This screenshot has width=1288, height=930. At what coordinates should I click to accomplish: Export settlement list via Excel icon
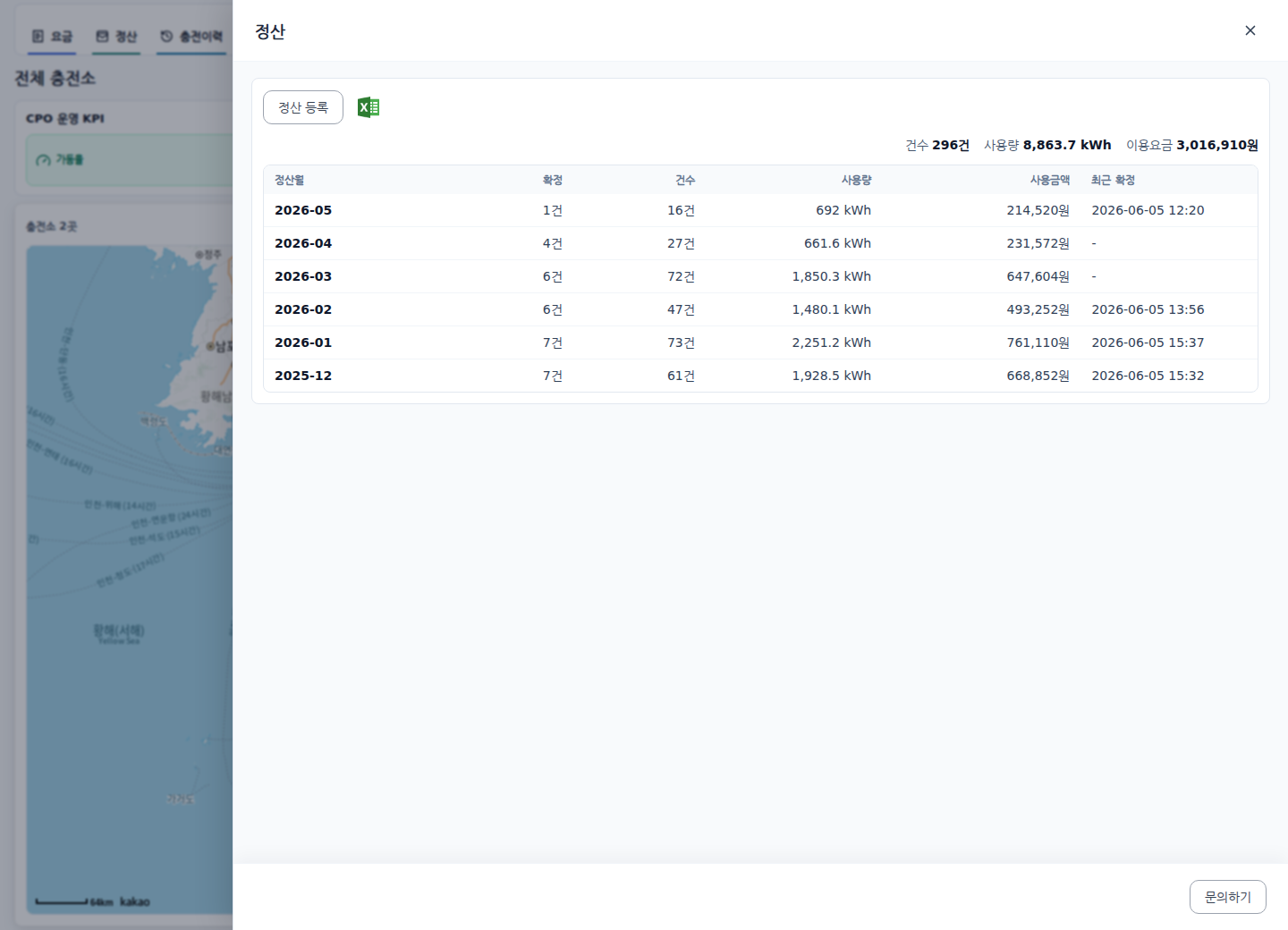pyautogui.click(x=369, y=107)
